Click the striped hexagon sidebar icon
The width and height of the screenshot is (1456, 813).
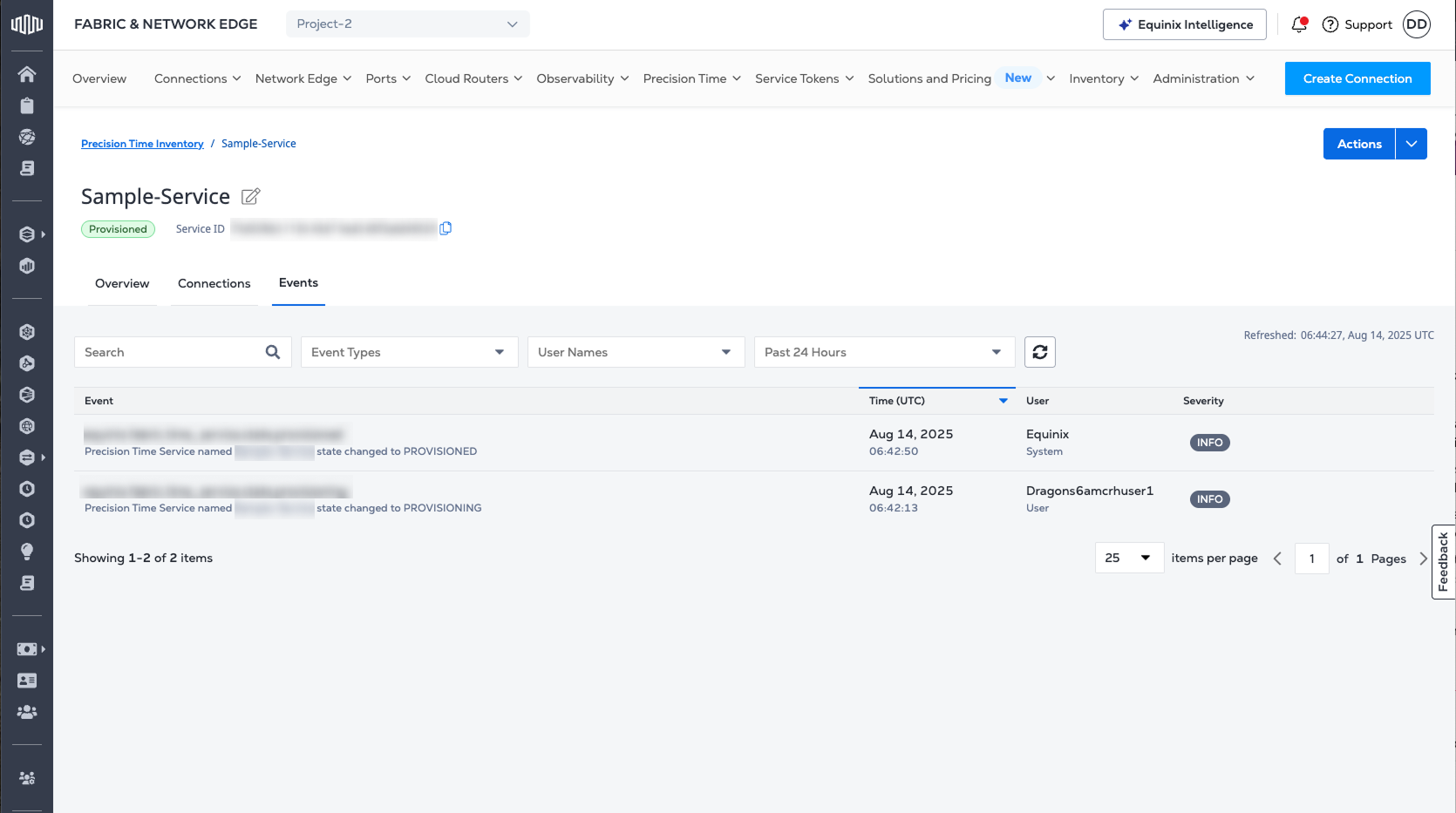click(x=27, y=395)
